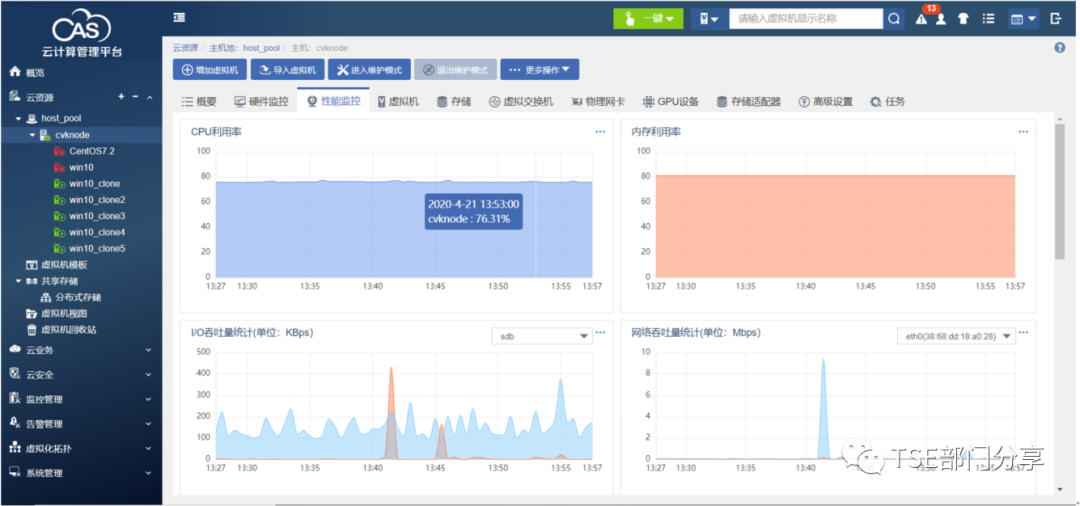Open the sdb disk selector dropdown
Image resolution: width=1080 pixels, height=506 pixels.
(x=541, y=336)
